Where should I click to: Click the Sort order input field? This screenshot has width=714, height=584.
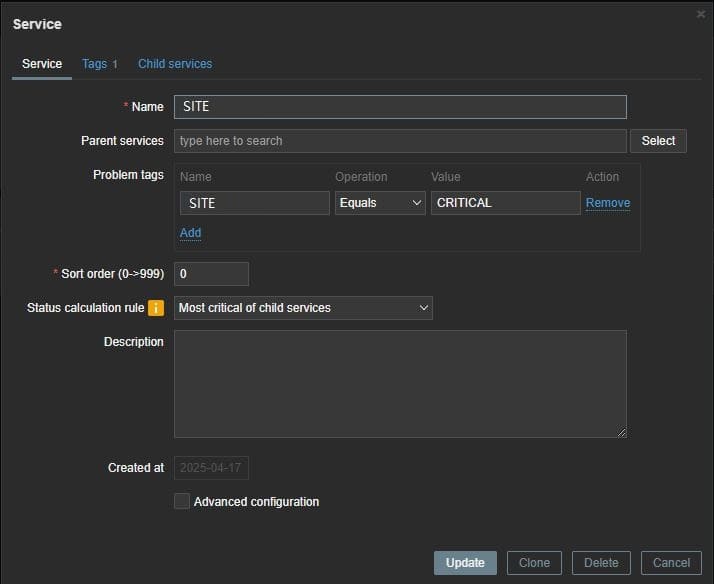pyautogui.click(x=211, y=274)
